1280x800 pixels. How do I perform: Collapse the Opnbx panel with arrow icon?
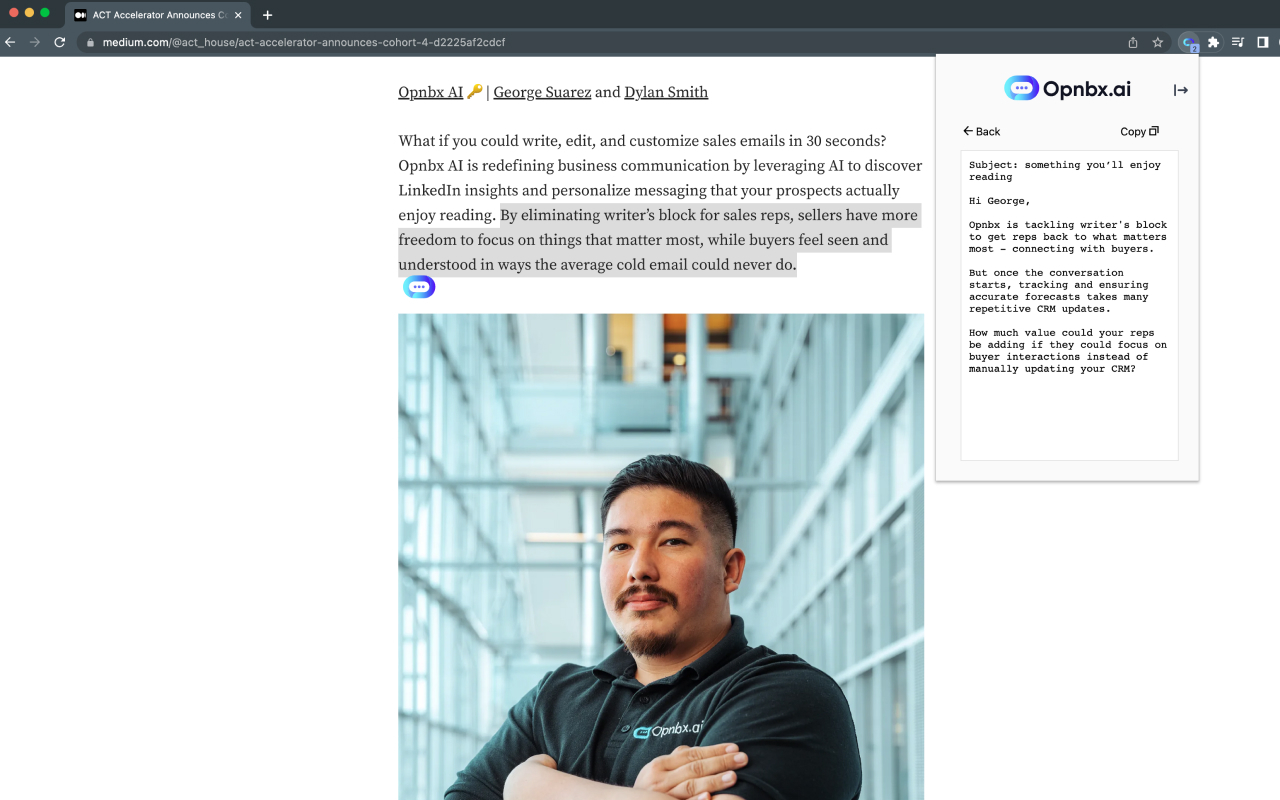[x=1181, y=90]
